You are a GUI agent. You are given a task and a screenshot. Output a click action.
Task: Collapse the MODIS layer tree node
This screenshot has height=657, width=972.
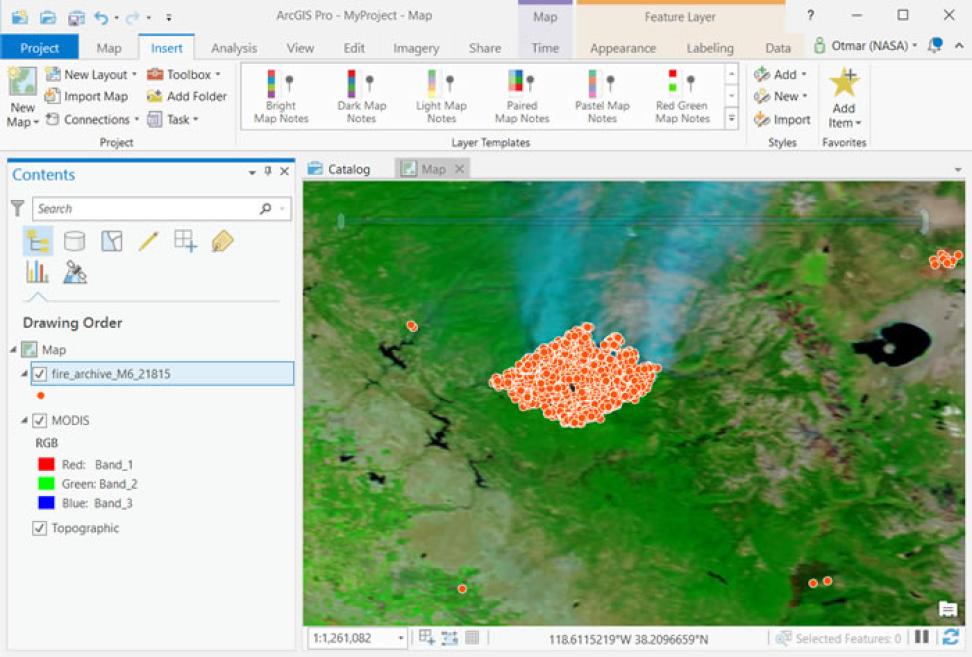pos(24,420)
